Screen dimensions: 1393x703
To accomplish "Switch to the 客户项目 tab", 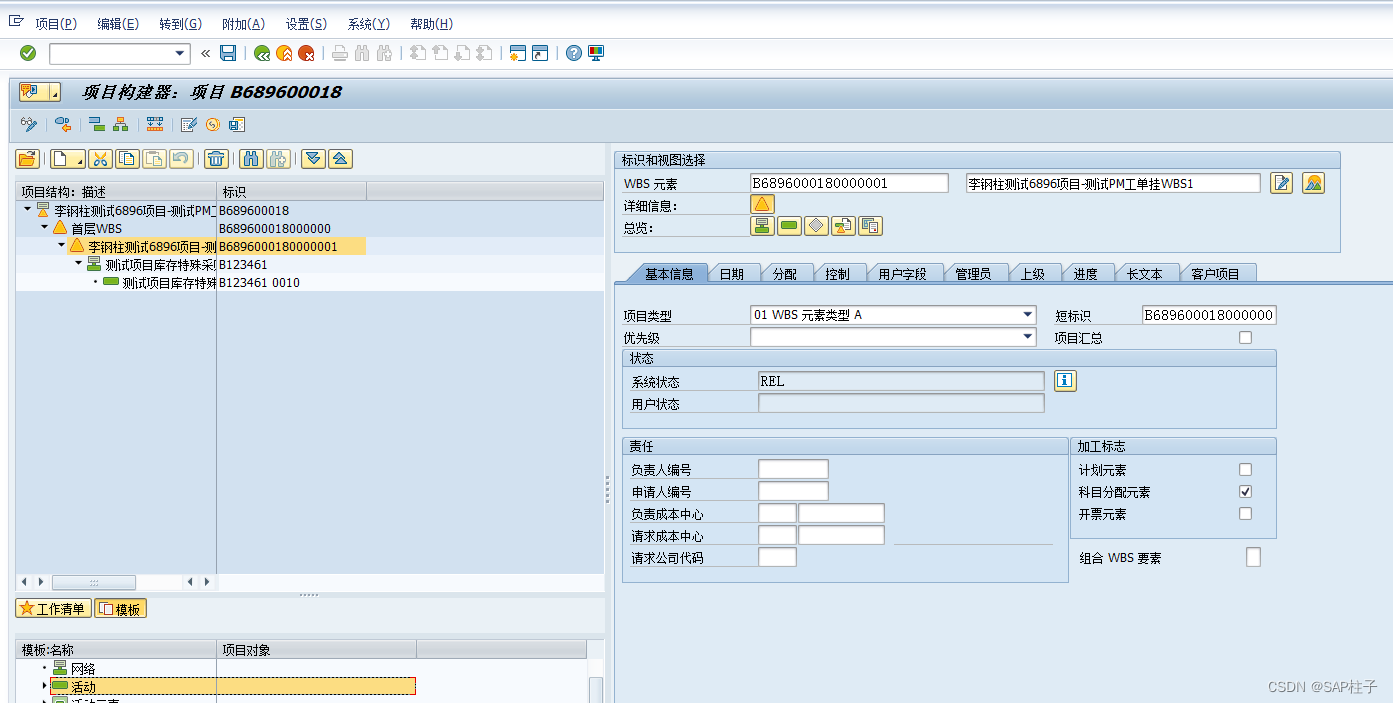I will click(1216, 273).
